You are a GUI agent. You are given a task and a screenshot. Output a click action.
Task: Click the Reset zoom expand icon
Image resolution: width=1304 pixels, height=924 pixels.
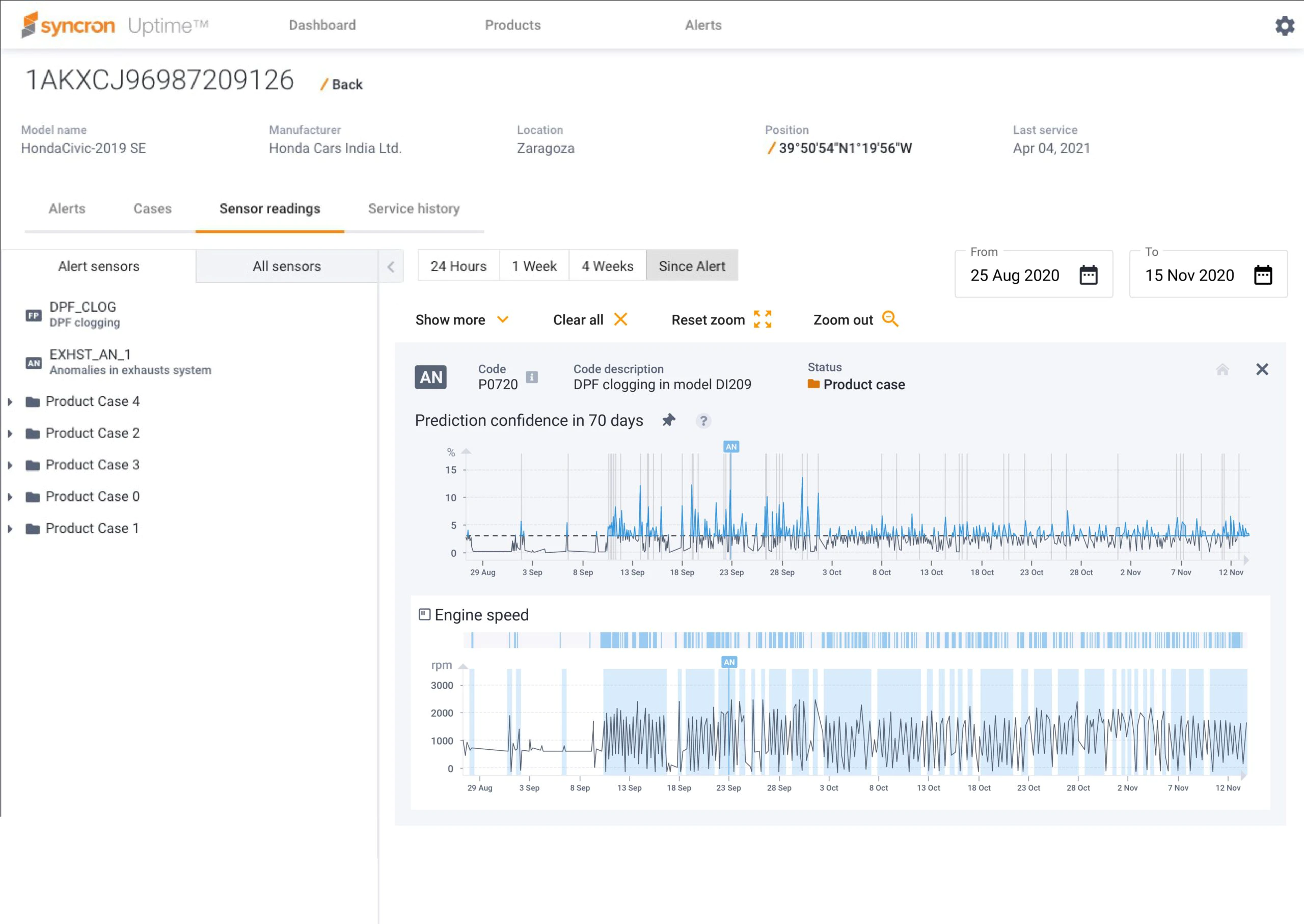763,319
